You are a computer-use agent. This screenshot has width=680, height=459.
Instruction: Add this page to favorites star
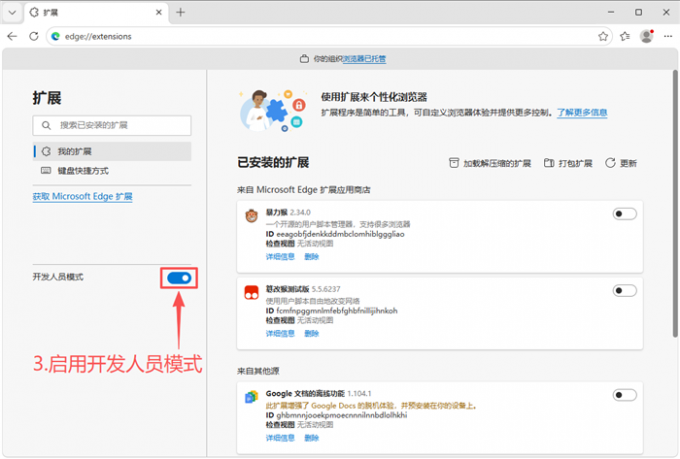tap(603, 36)
